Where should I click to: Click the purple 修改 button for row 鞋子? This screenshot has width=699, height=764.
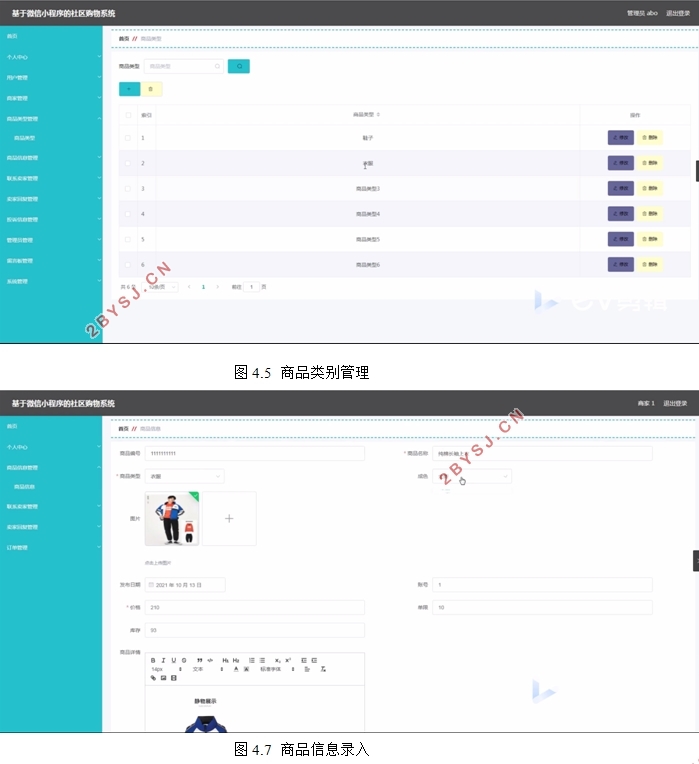pyautogui.click(x=620, y=137)
